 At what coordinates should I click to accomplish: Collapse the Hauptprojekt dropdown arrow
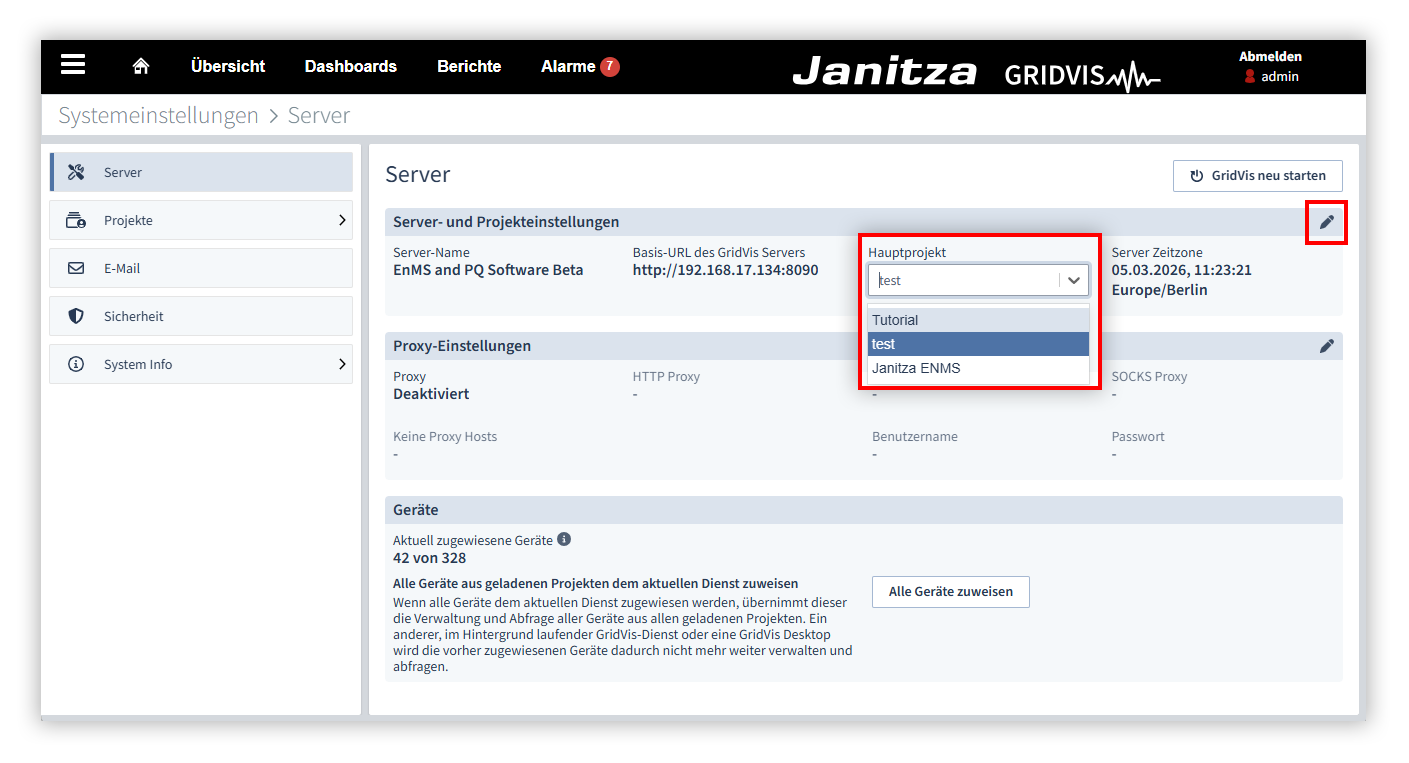(x=1074, y=280)
